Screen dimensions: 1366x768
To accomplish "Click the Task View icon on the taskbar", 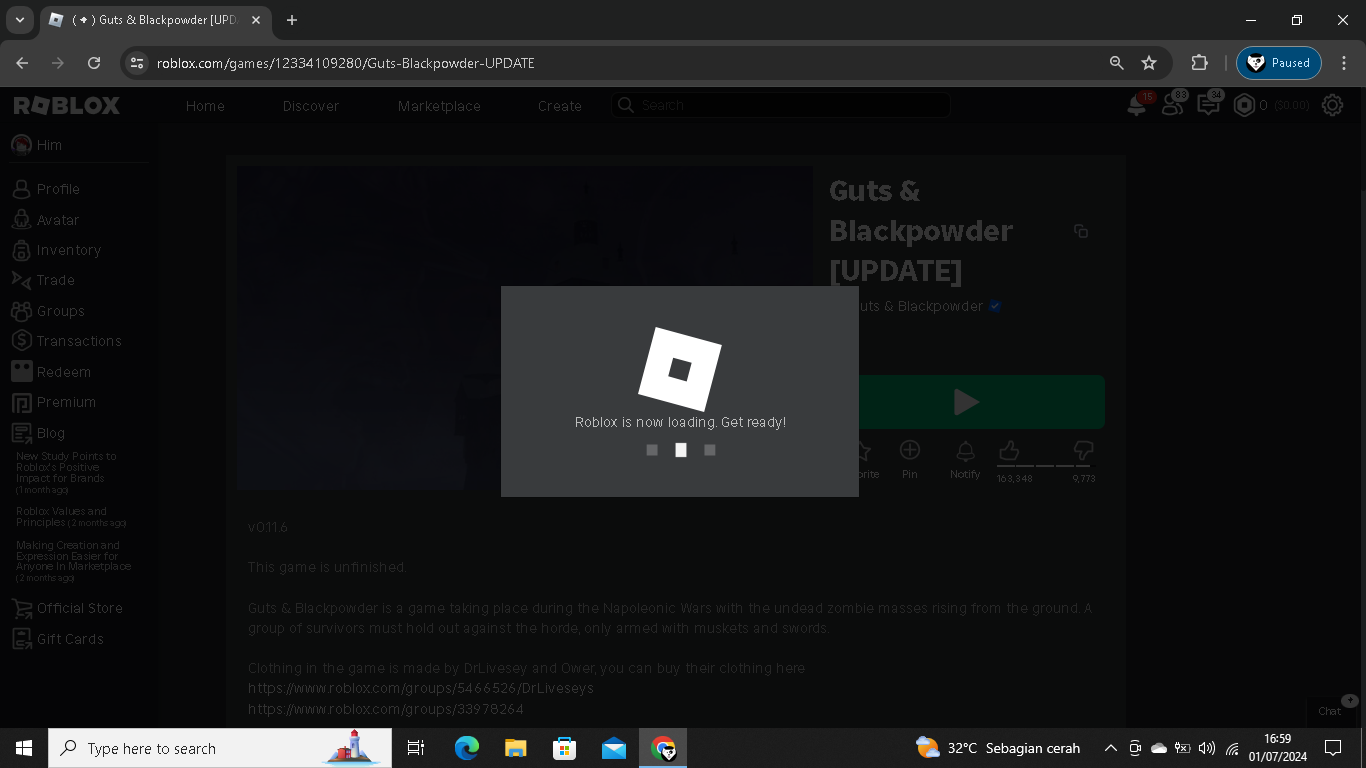I will pyautogui.click(x=416, y=748).
